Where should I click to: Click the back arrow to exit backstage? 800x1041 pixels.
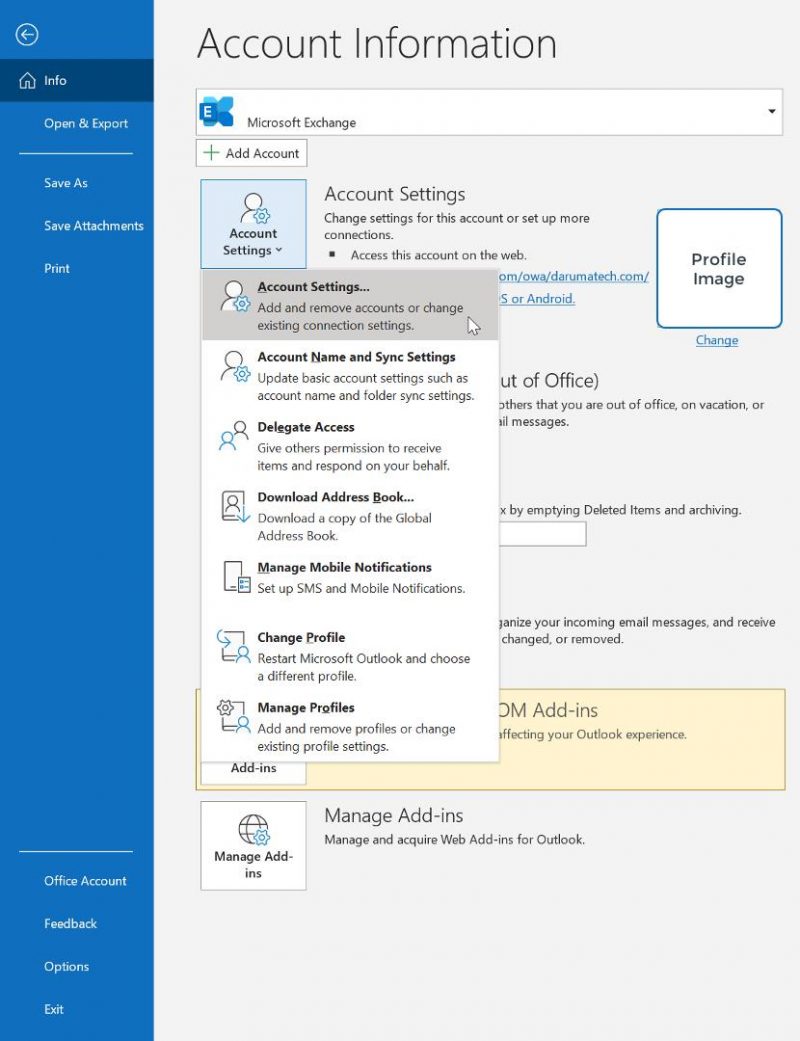(x=26, y=34)
